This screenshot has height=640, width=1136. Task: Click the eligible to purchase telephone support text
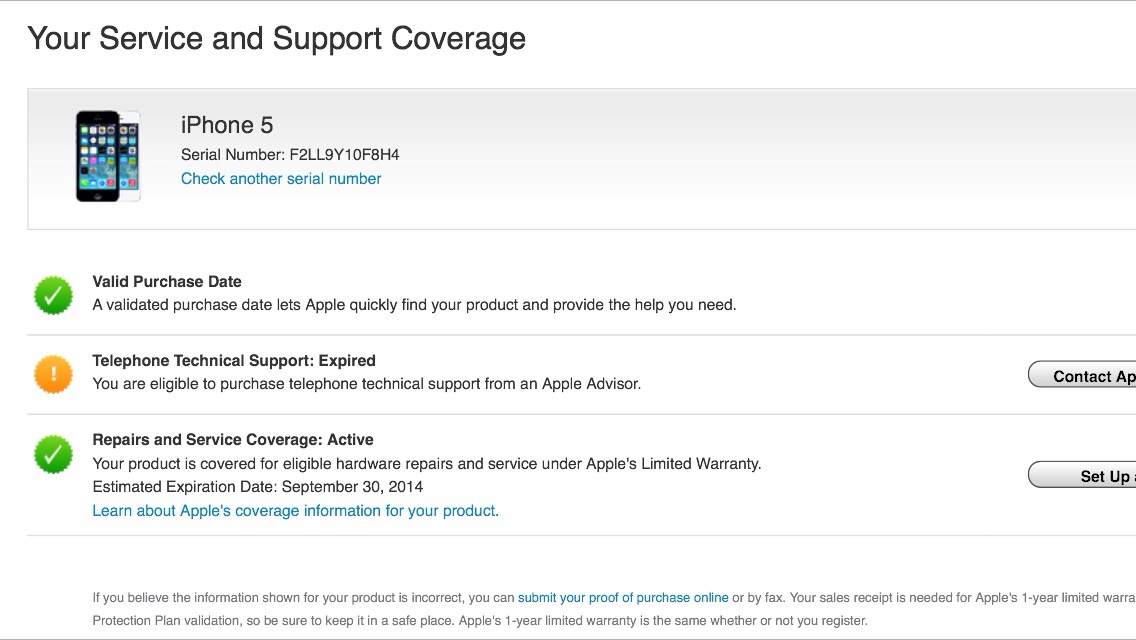click(x=367, y=384)
